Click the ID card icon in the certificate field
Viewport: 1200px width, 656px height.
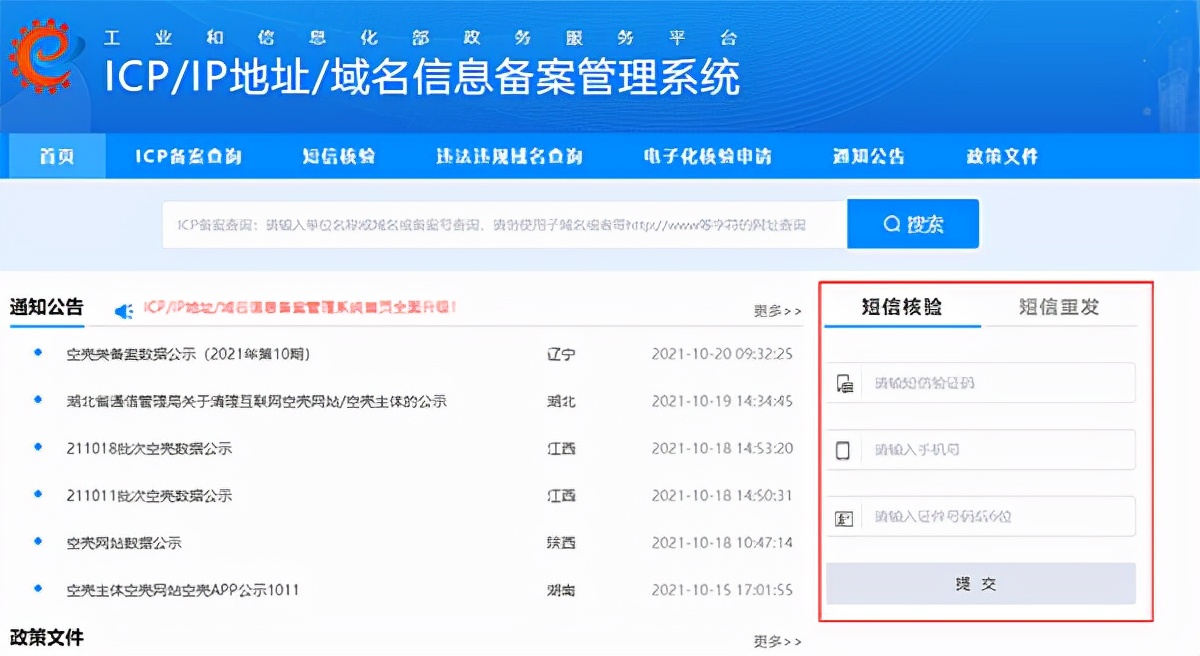[845, 515]
